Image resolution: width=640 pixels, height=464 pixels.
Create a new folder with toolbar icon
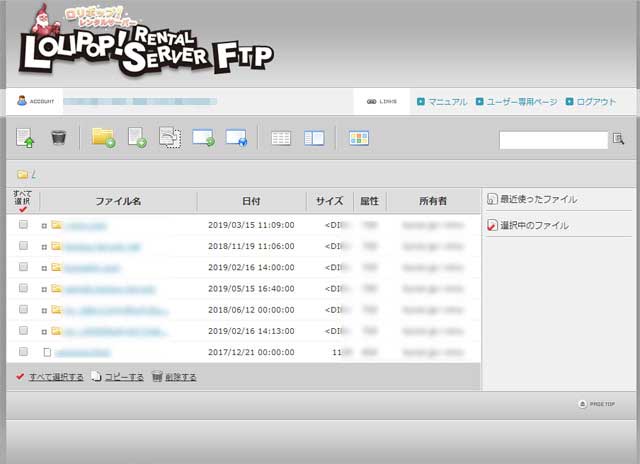click(x=103, y=138)
